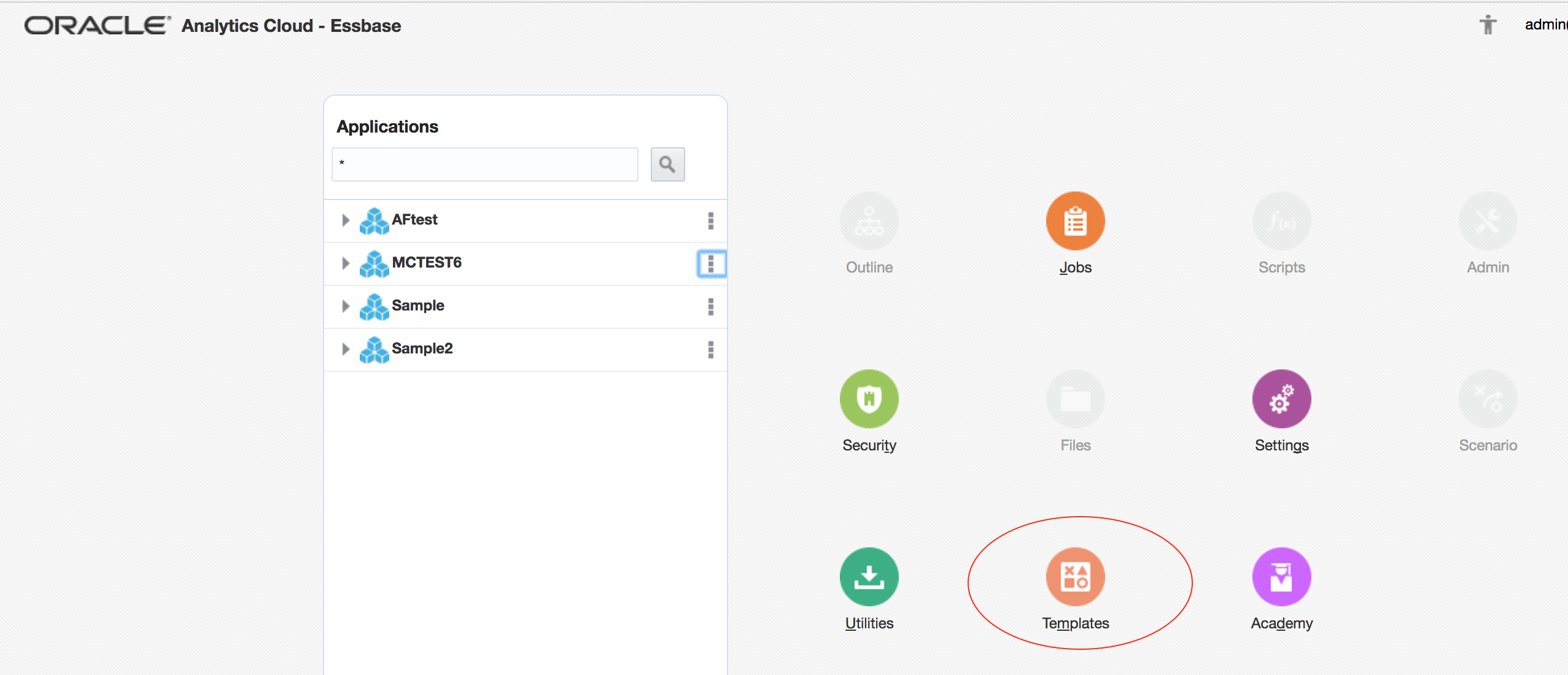Expand the MCTEST6 application node
The width and height of the screenshot is (1568, 675).
(346, 263)
